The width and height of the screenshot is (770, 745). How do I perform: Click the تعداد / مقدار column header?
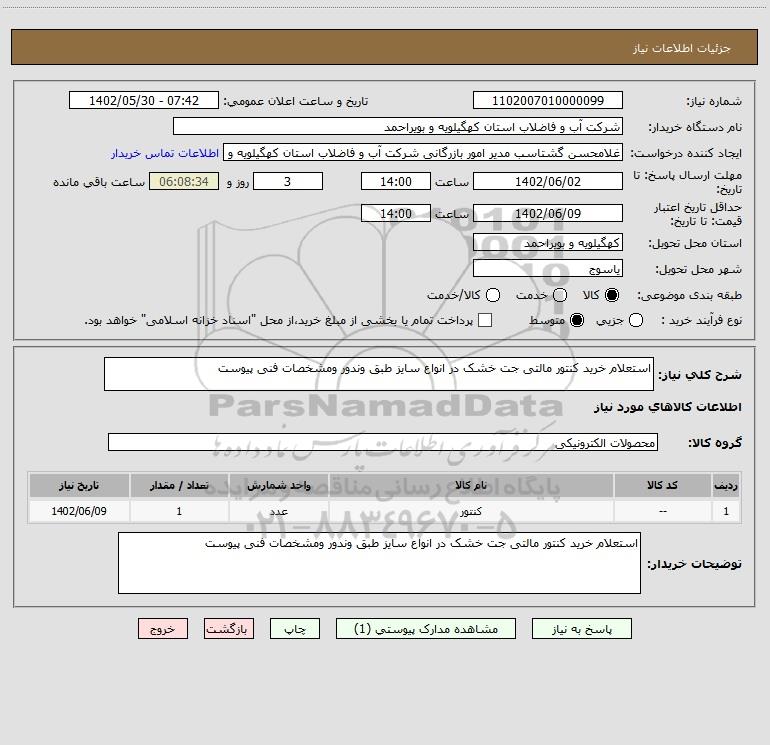point(179,485)
